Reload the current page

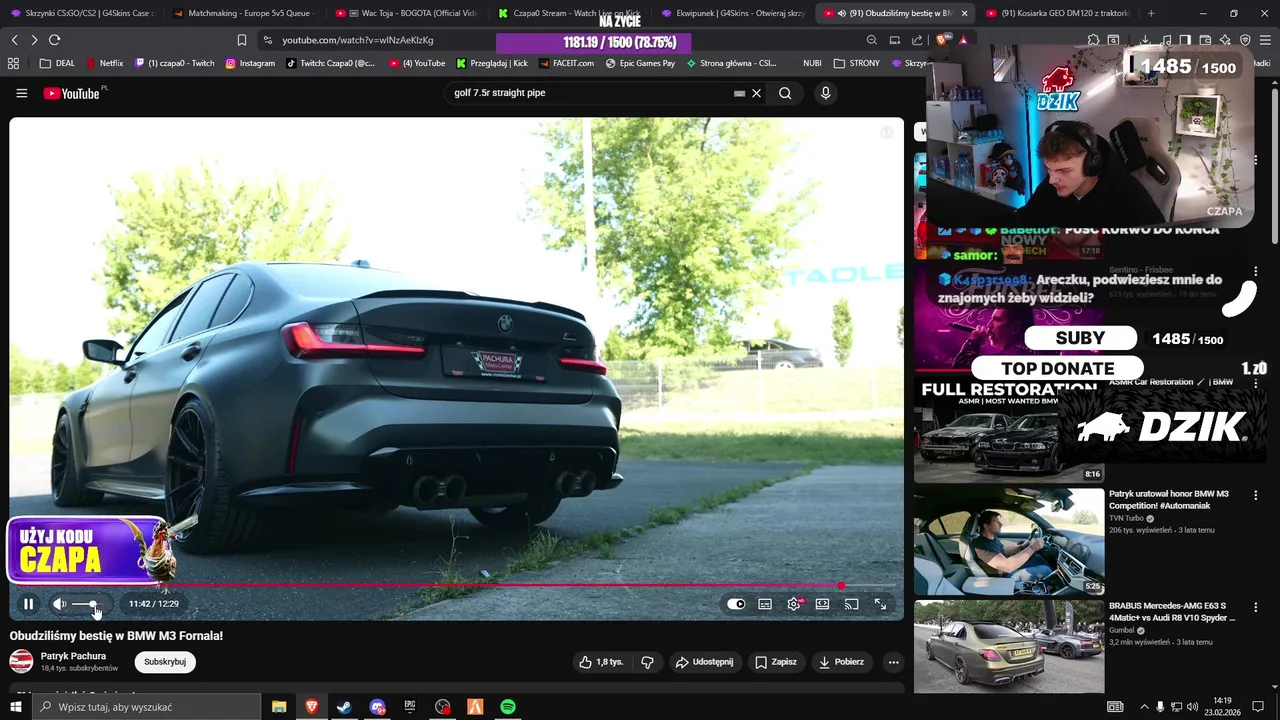click(x=54, y=40)
